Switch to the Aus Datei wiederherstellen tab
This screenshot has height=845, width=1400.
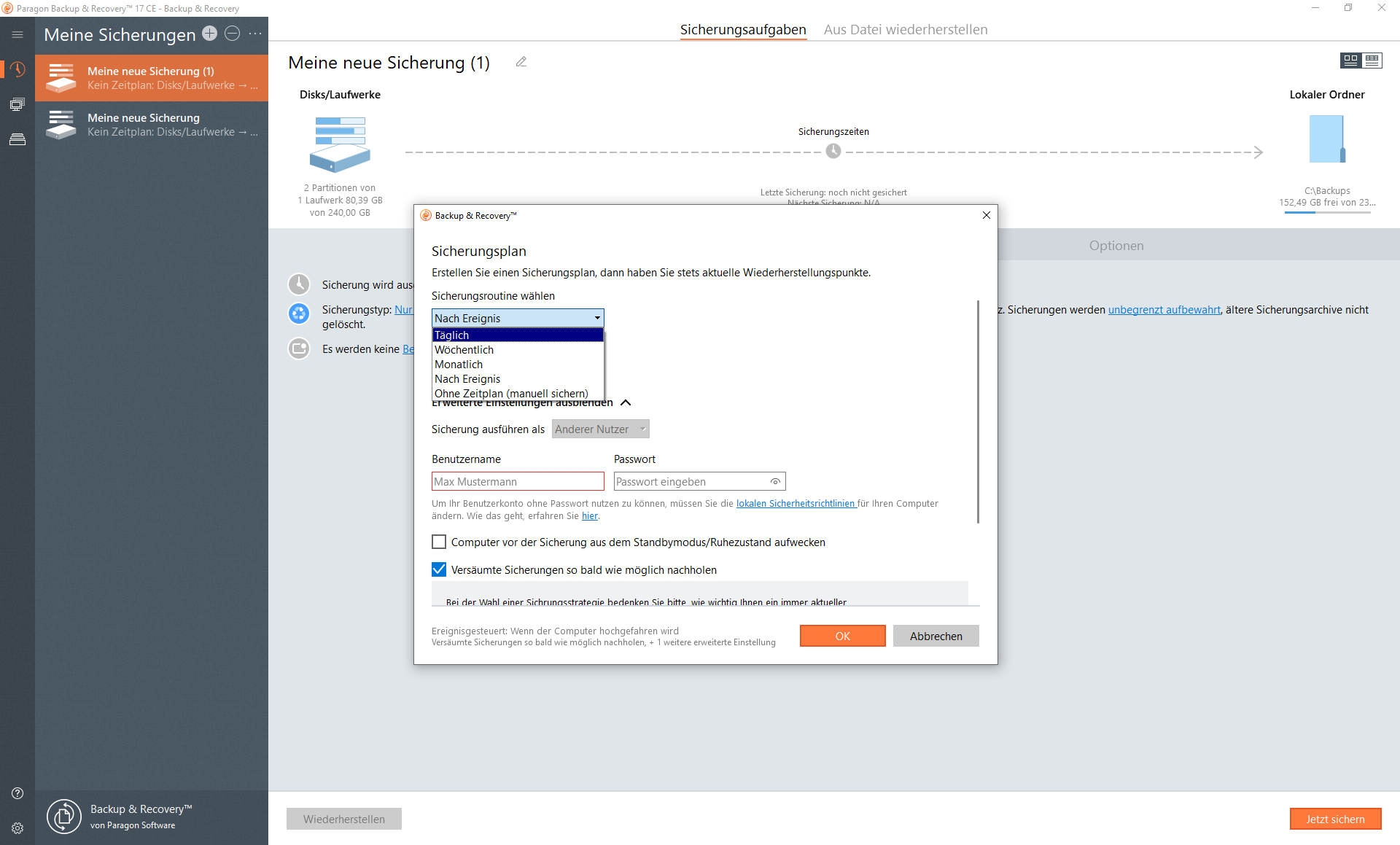[x=906, y=29]
